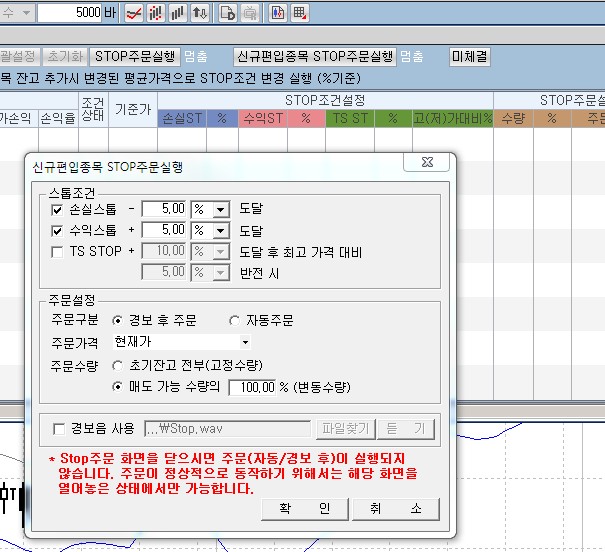The image size is (605, 552).
Task: Click the red candlestick chart toolbar icon
Action: [155, 13]
